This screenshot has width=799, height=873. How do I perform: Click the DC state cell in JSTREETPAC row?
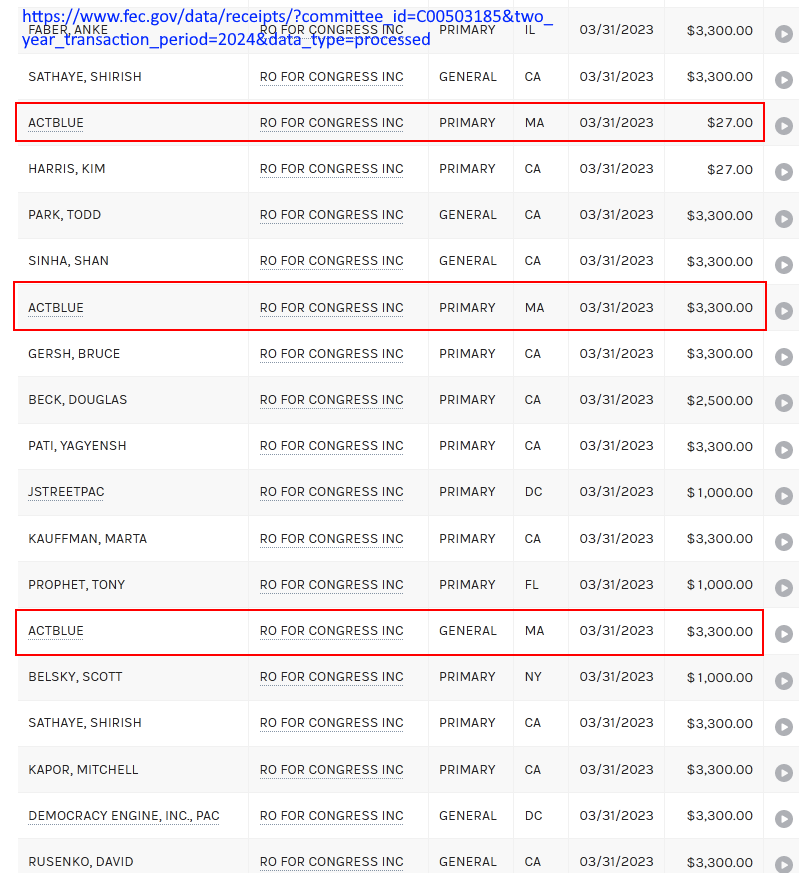[533, 492]
